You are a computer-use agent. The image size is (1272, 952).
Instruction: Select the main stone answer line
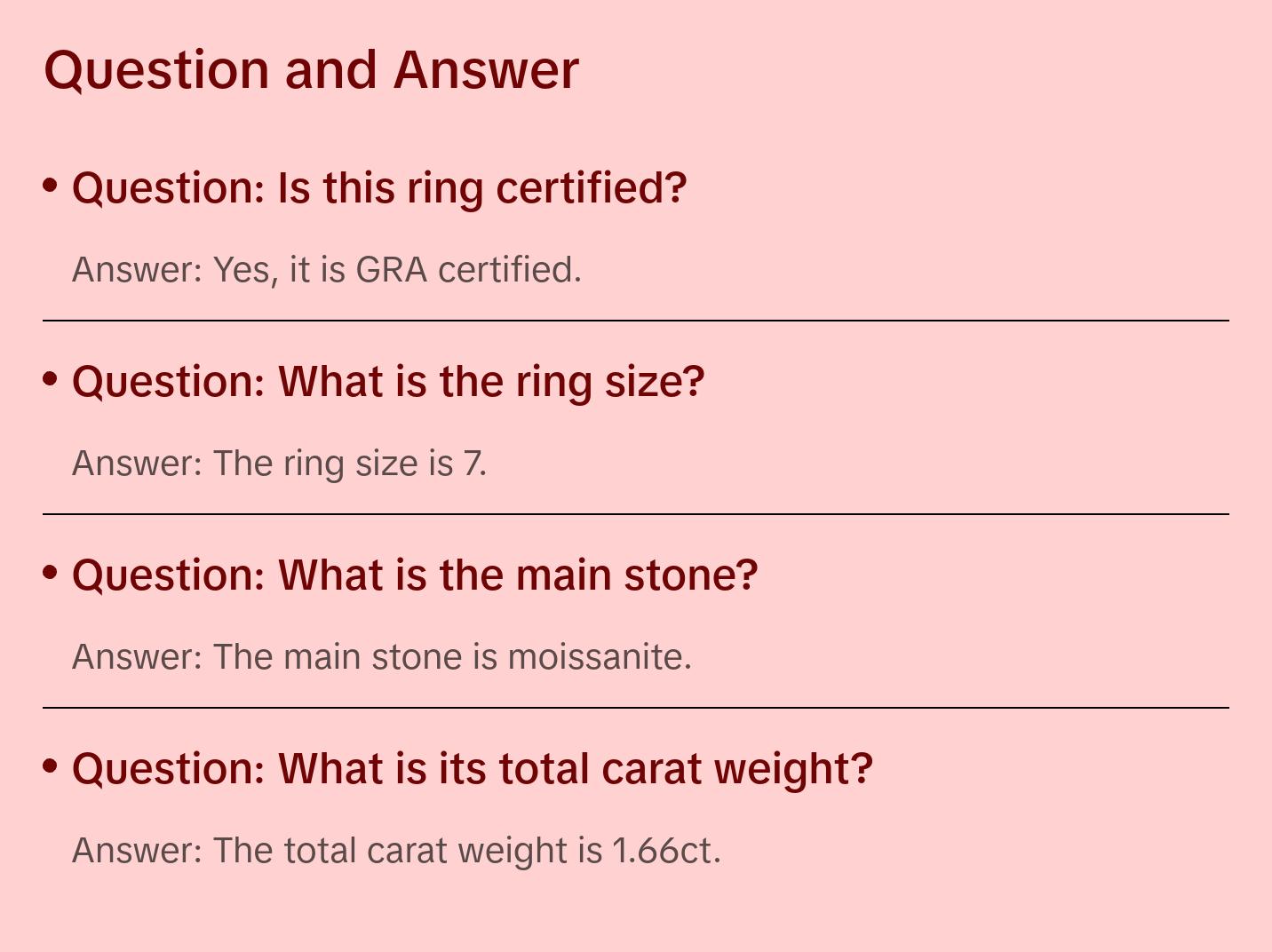point(381,657)
